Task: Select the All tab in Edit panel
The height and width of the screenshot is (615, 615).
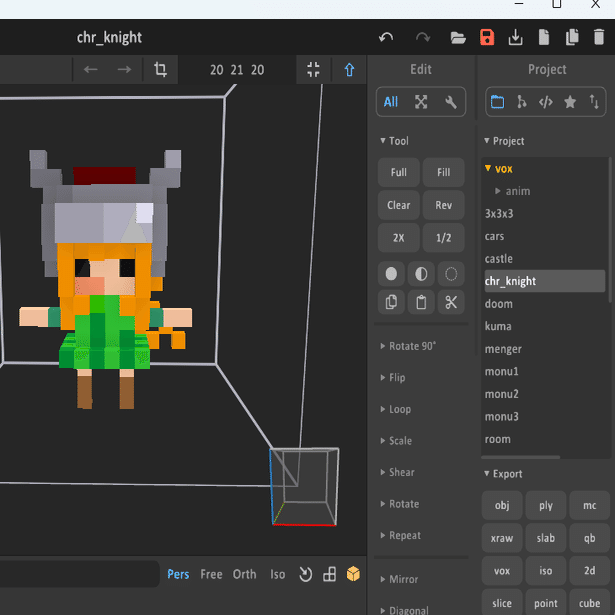Action: tap(391, 102)
